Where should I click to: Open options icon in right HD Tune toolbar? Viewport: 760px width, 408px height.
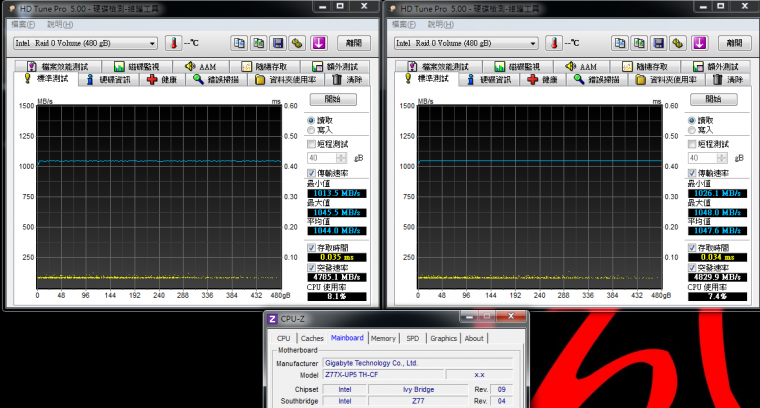(675, 43)
